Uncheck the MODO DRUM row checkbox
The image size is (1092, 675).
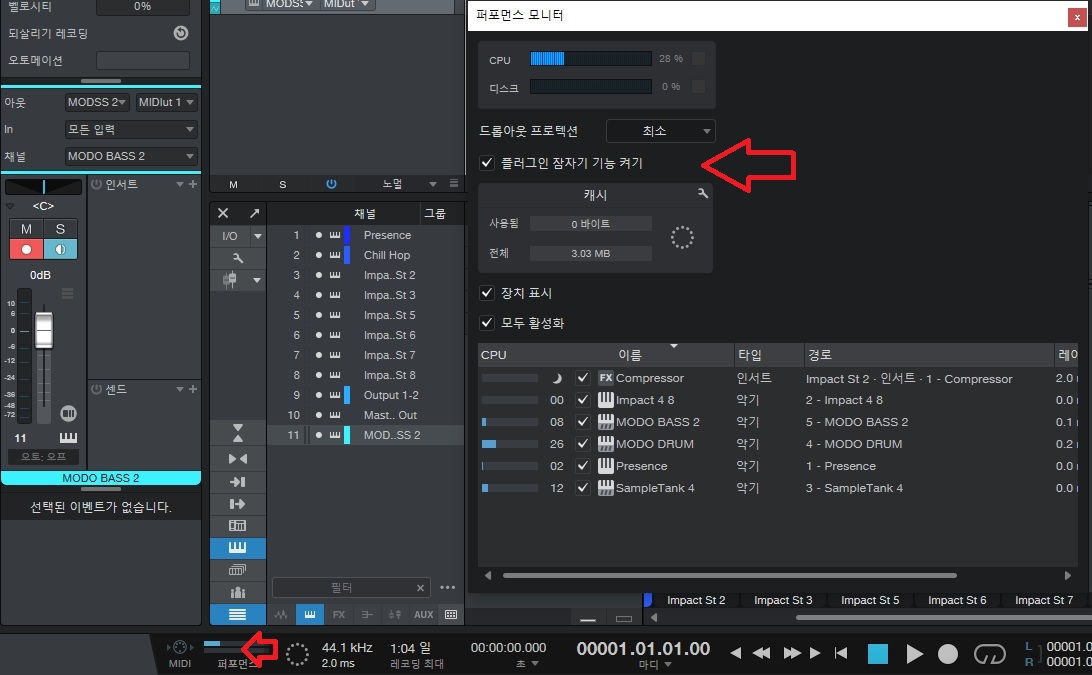point(583,444)
